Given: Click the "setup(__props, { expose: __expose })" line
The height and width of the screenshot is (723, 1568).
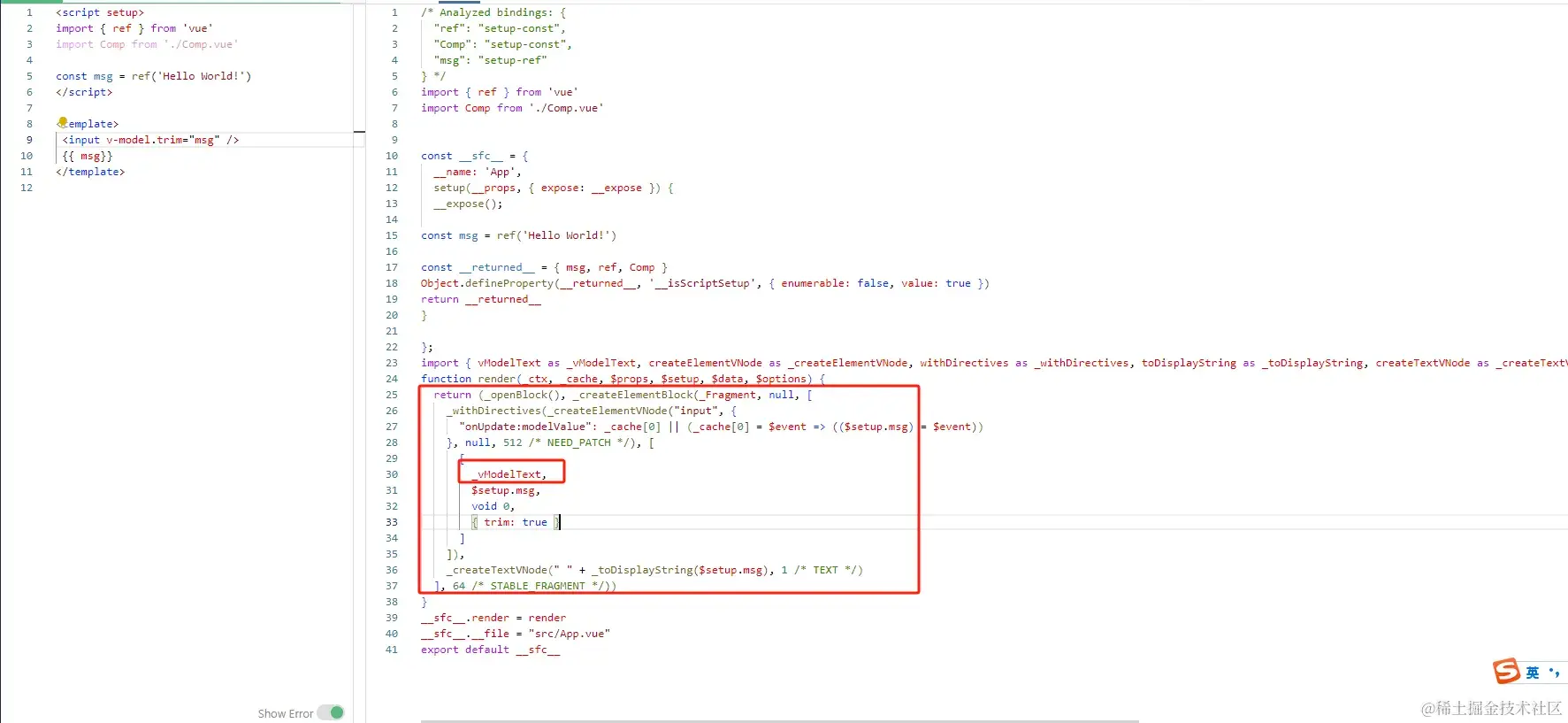Looking at the screenshot, I should tap(554, 188).
